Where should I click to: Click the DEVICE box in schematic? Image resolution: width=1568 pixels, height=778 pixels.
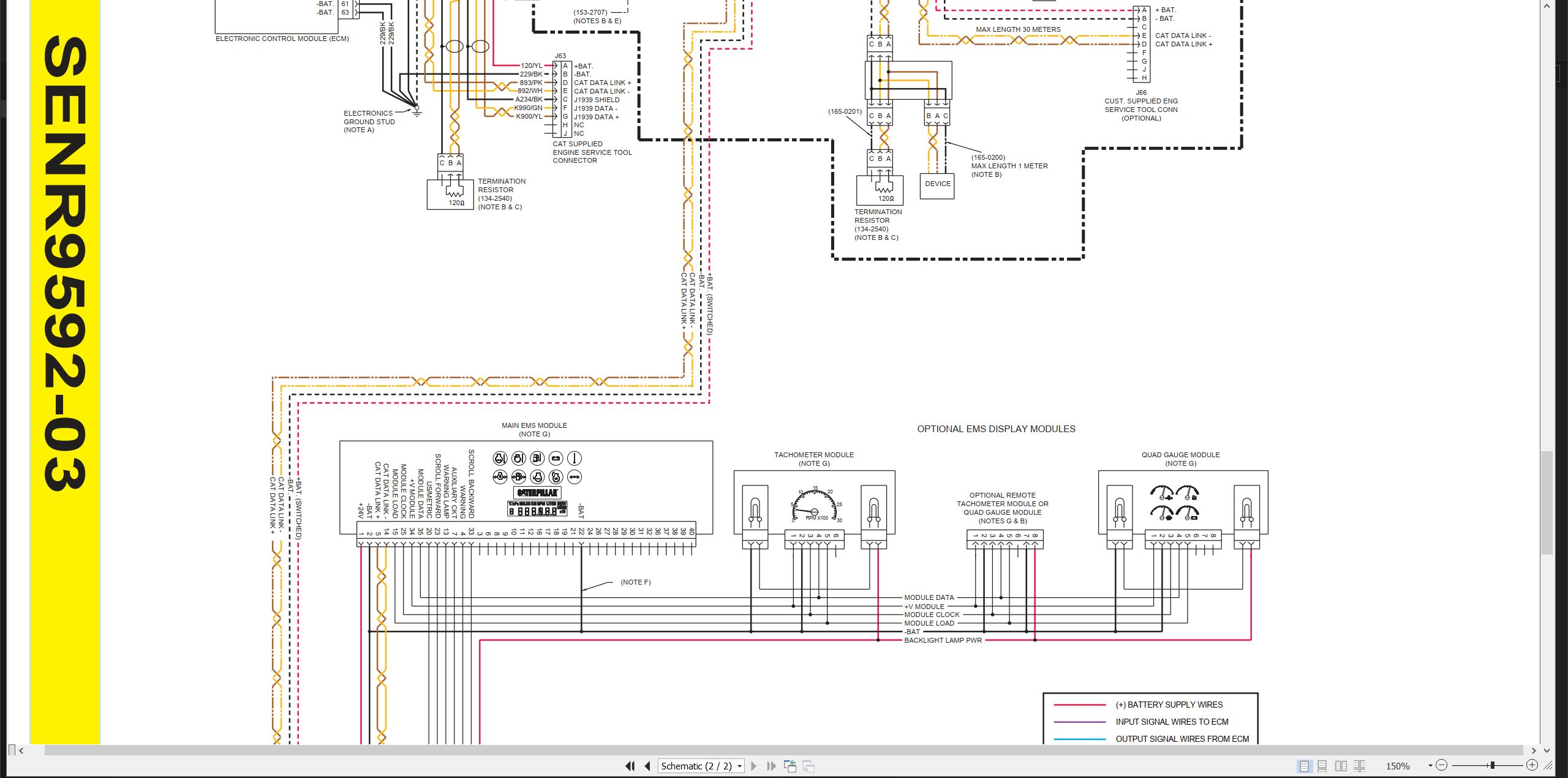[x=937, y=186]
